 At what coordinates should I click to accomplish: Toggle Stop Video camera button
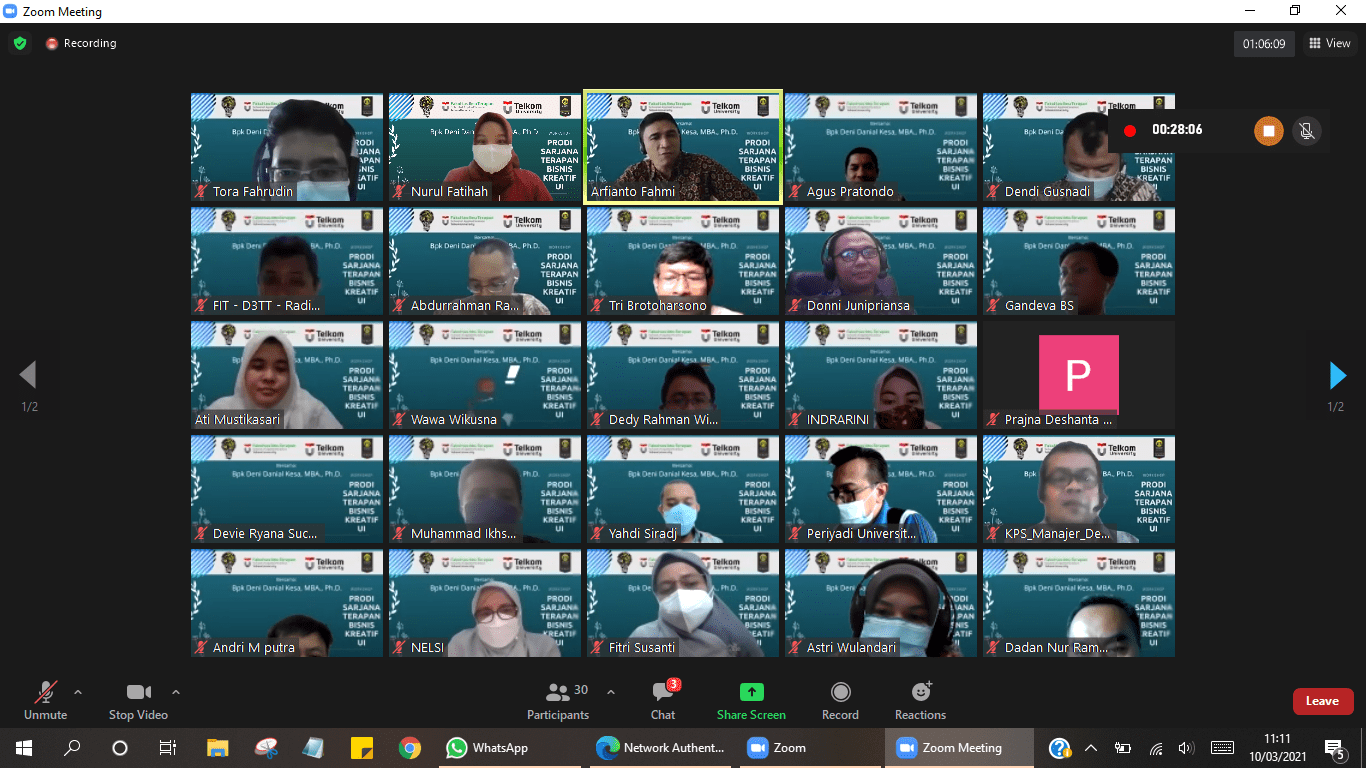pos(138,700)
